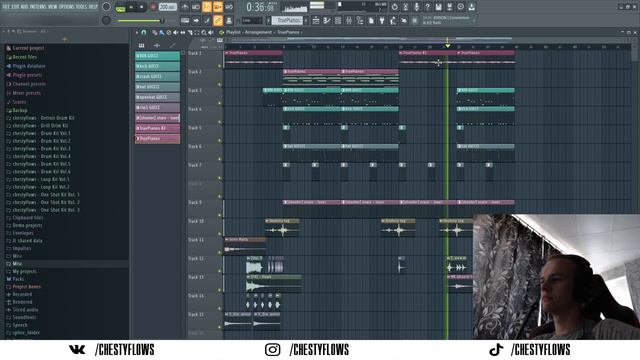The width and height of the screenshot is (640, 360).
Task: Click the Track 1 mute light
Action: [220, 66]
